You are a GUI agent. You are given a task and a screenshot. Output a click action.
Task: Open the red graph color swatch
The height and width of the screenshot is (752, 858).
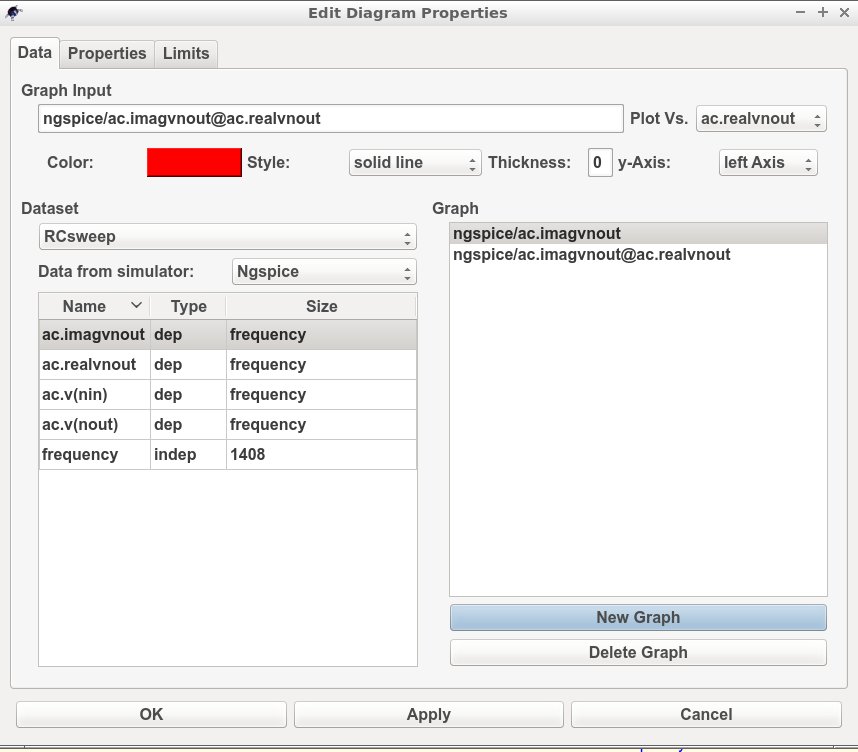point(194,163)
